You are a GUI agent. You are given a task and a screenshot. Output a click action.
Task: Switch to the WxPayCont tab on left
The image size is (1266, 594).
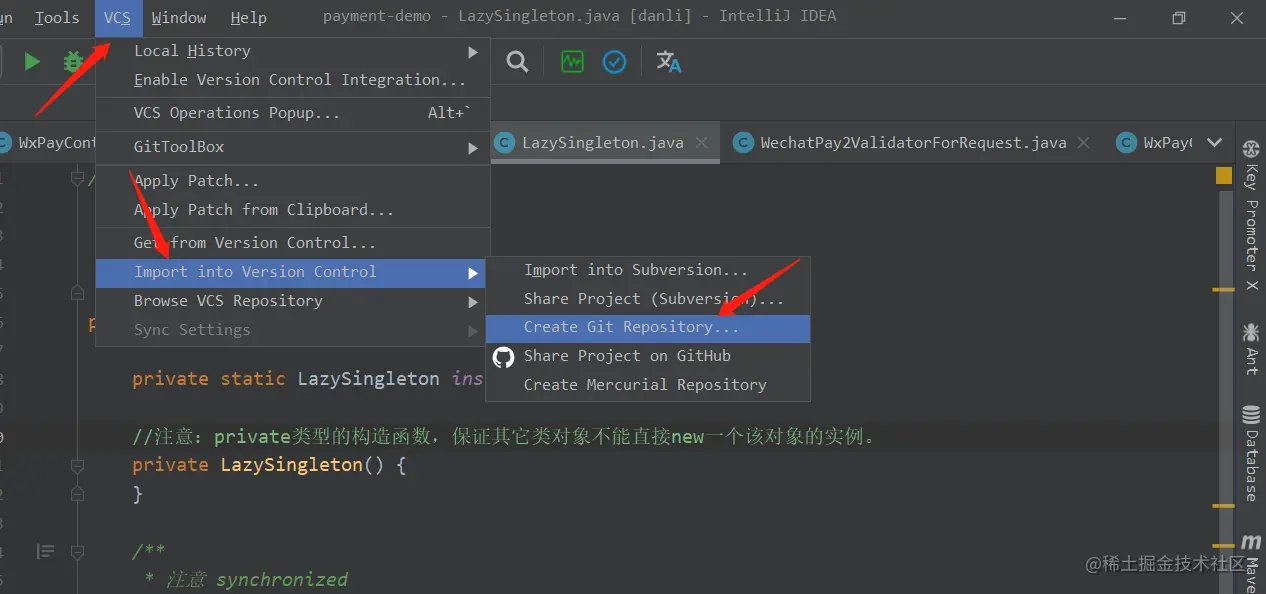point(48,143)
